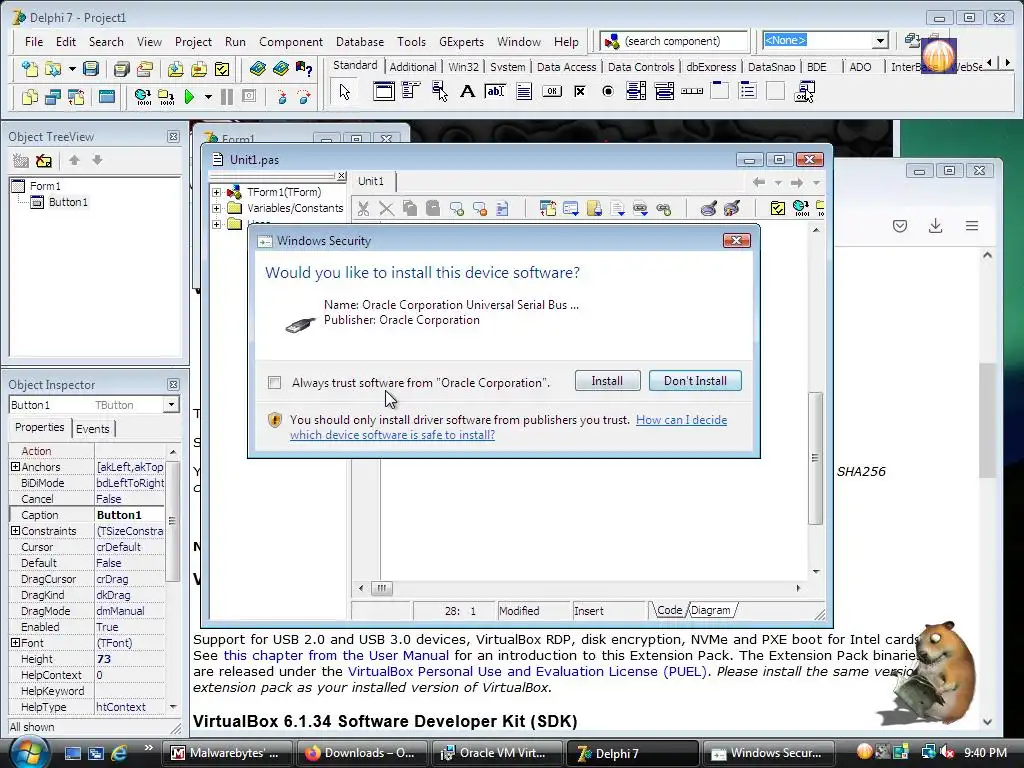Select the TCheckBox component in palette
This screenshot has height=768, width=1024.
(x=580, y=91)
